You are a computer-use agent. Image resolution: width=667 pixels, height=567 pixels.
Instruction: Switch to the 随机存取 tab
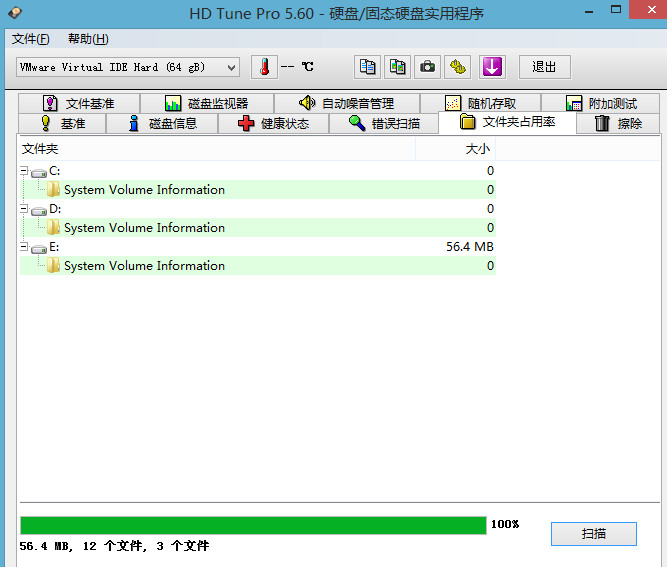480,103
